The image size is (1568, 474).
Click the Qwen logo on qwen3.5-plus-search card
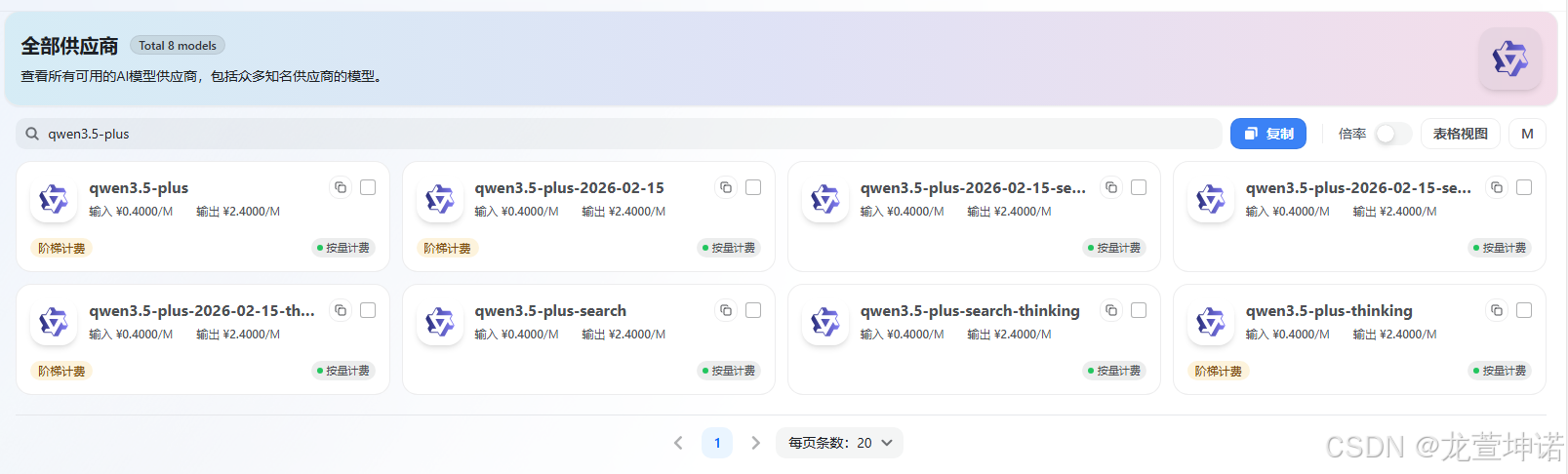pos(440,322)
